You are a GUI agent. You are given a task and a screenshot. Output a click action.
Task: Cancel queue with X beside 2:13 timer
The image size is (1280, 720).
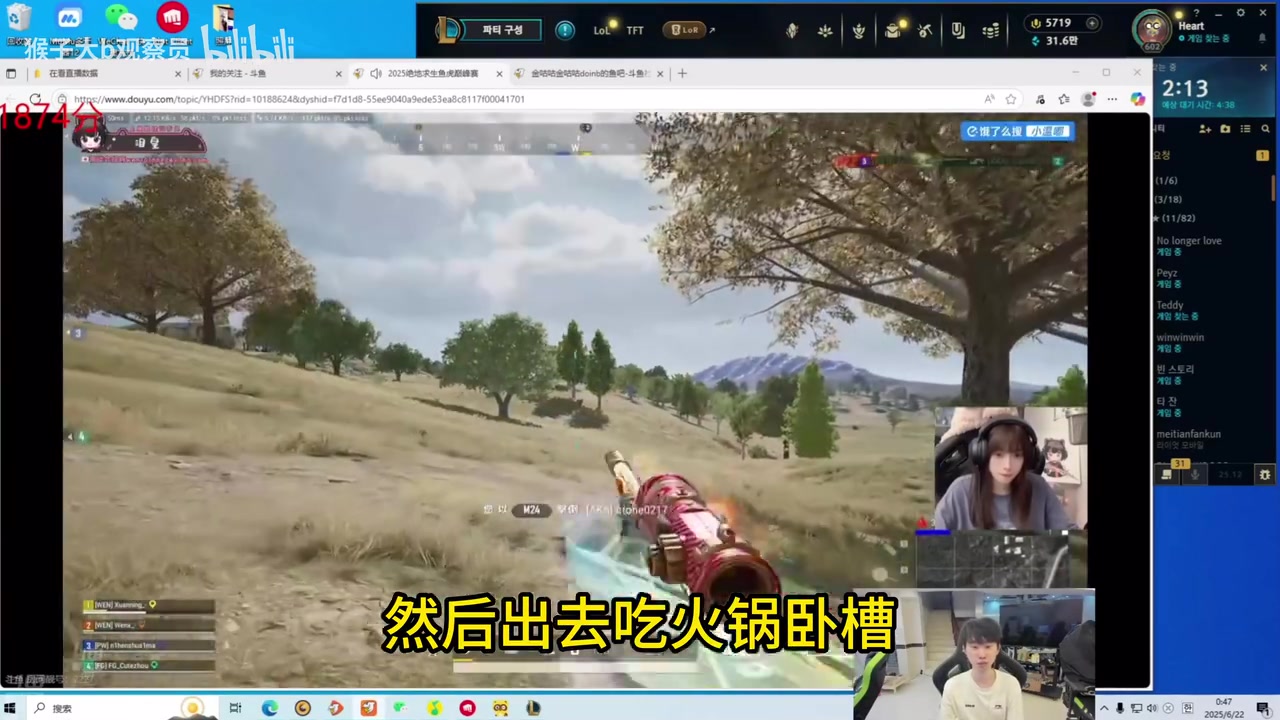click(x=1263, y=68)
